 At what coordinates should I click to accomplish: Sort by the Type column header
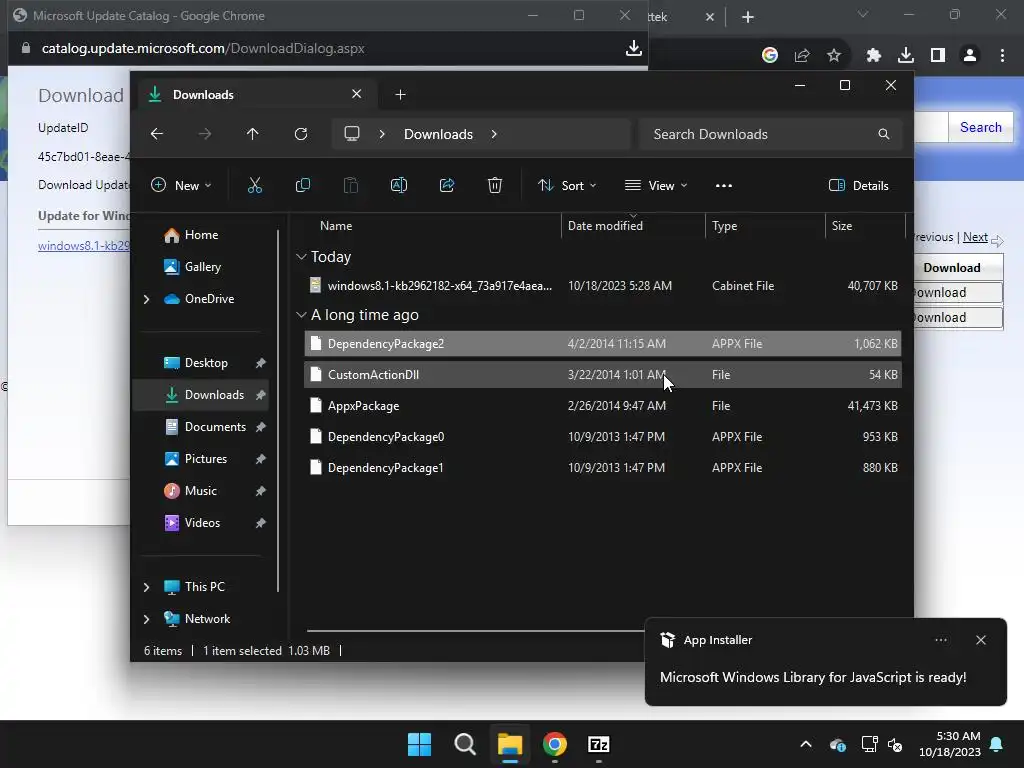coord(724,225)
